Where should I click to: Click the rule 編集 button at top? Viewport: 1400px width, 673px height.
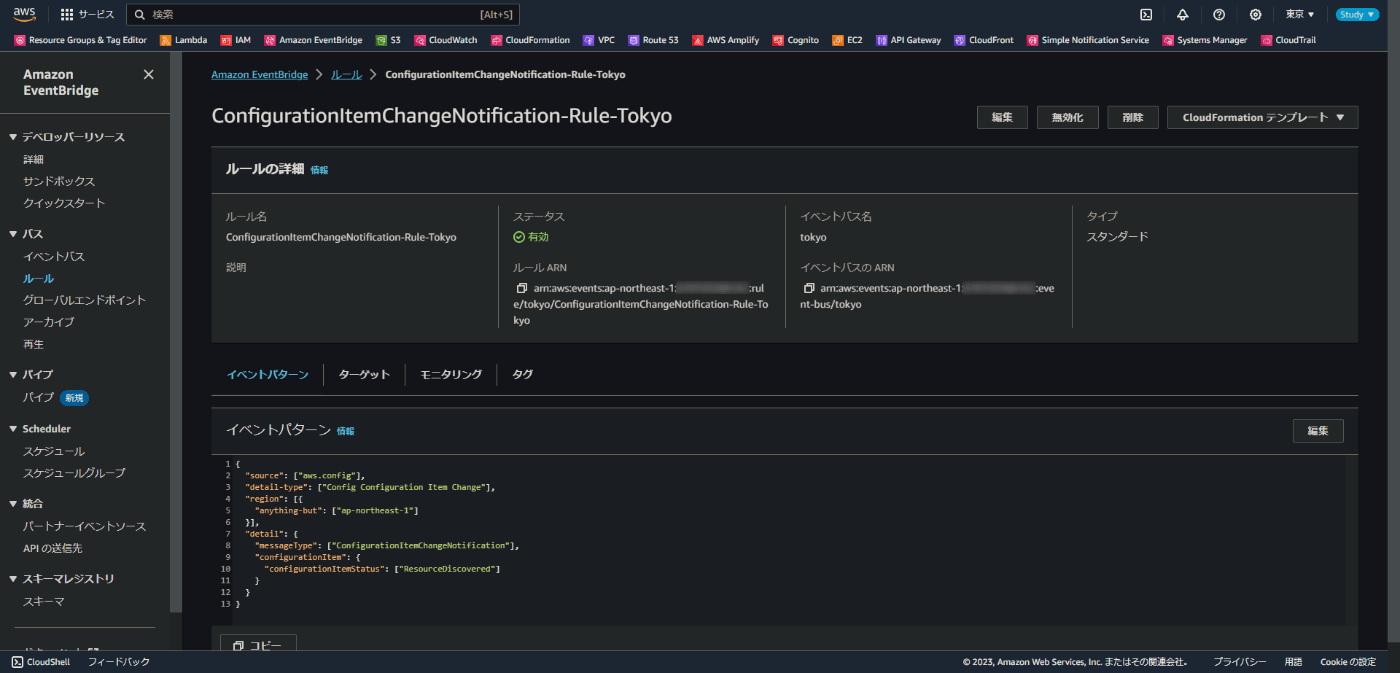tap(1002, 117)
